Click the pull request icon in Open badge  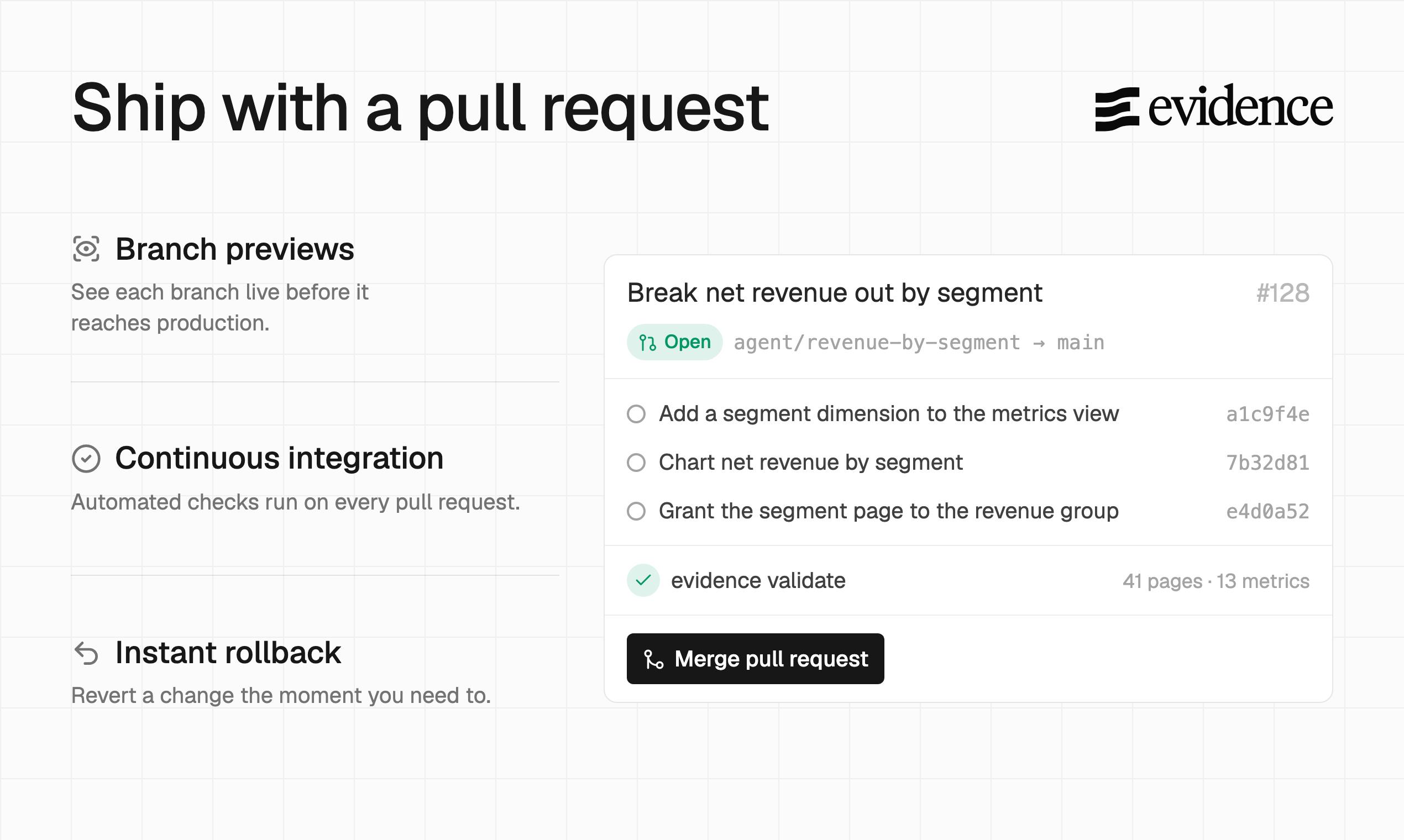647,343
